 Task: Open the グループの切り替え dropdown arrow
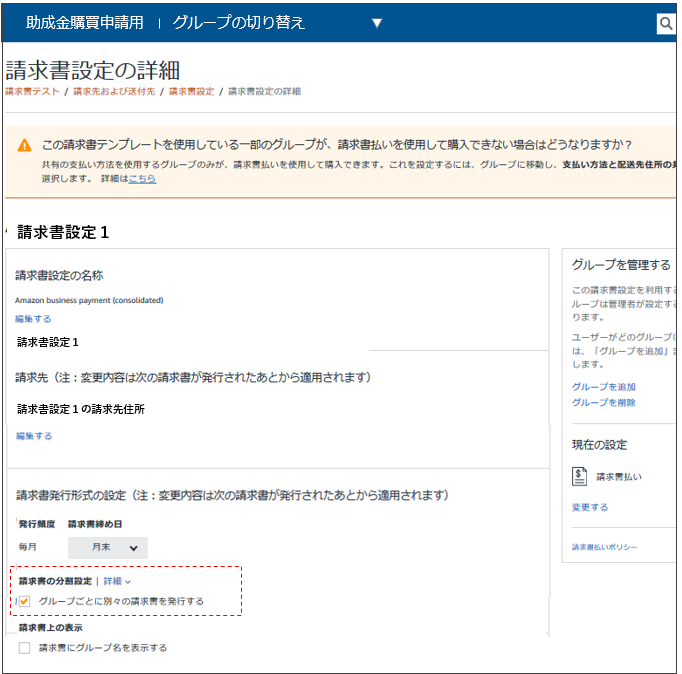pyautogui.click(x=377, y=23)
